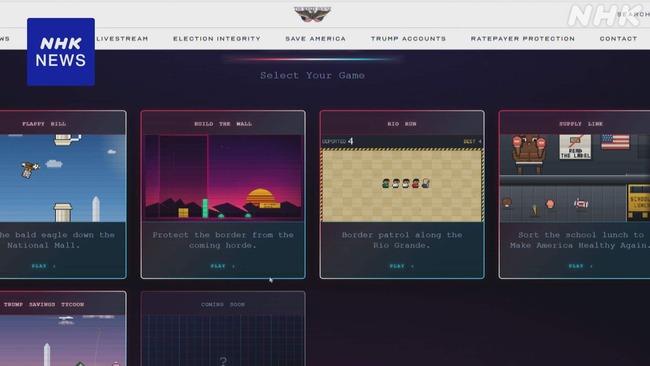The image size is (650, 366).
Task: Click the question mark on Coming Soon card
Action: pyautogui.click(x=223, y=361)
